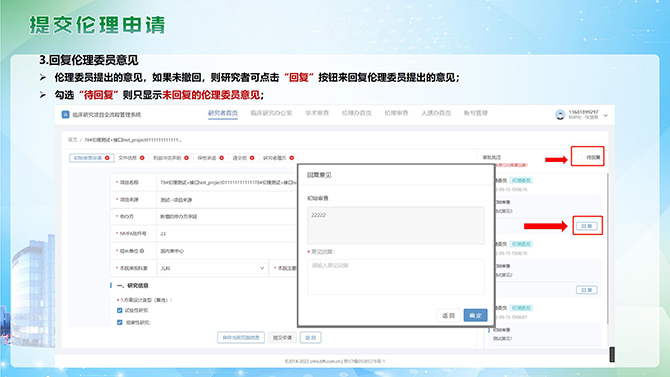Click red error icon on 初始审查申请 tab
Viewport: 670px width, 377px height.
107,158
